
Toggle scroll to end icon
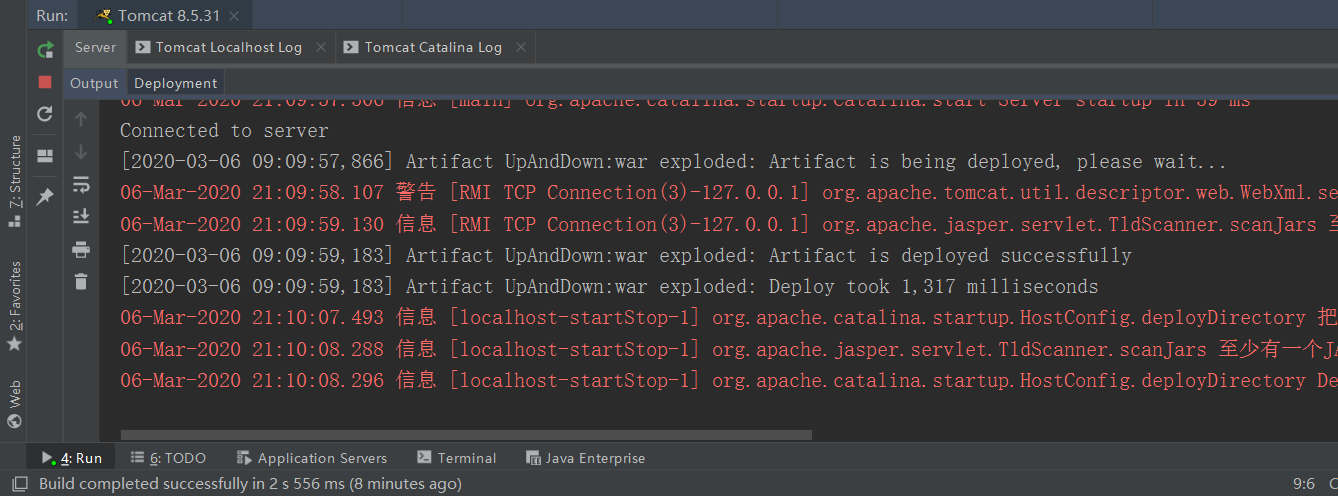coord(81,217)
